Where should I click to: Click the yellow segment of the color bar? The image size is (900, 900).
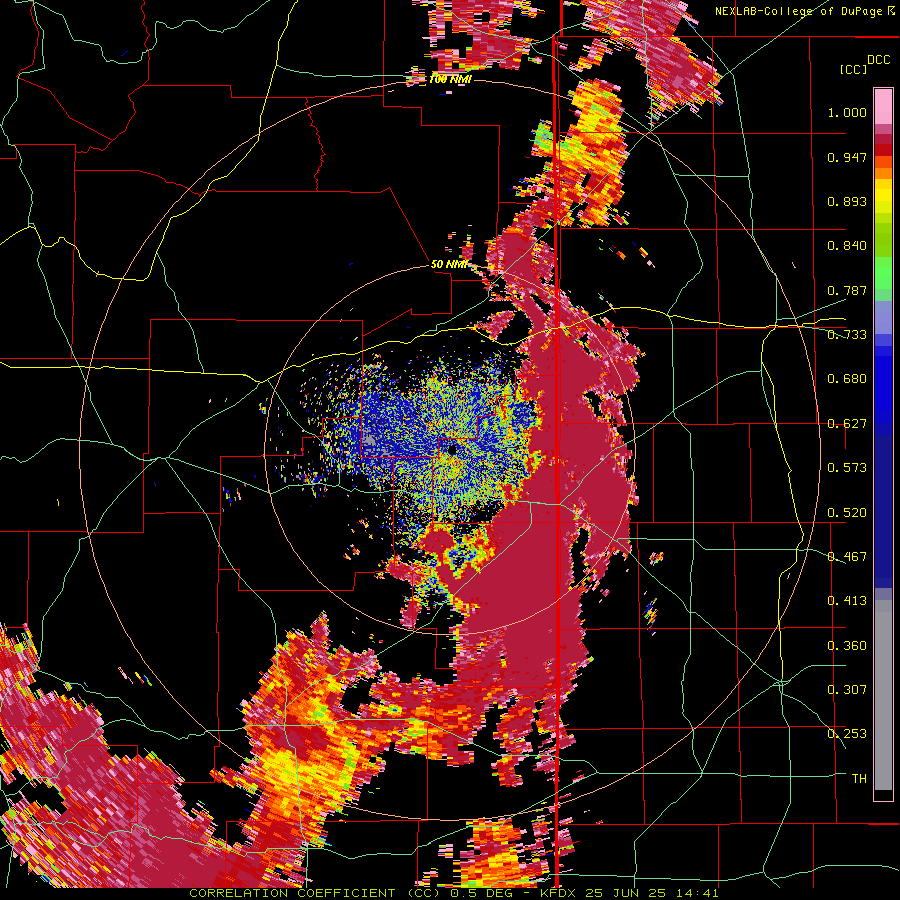point(883,197)
